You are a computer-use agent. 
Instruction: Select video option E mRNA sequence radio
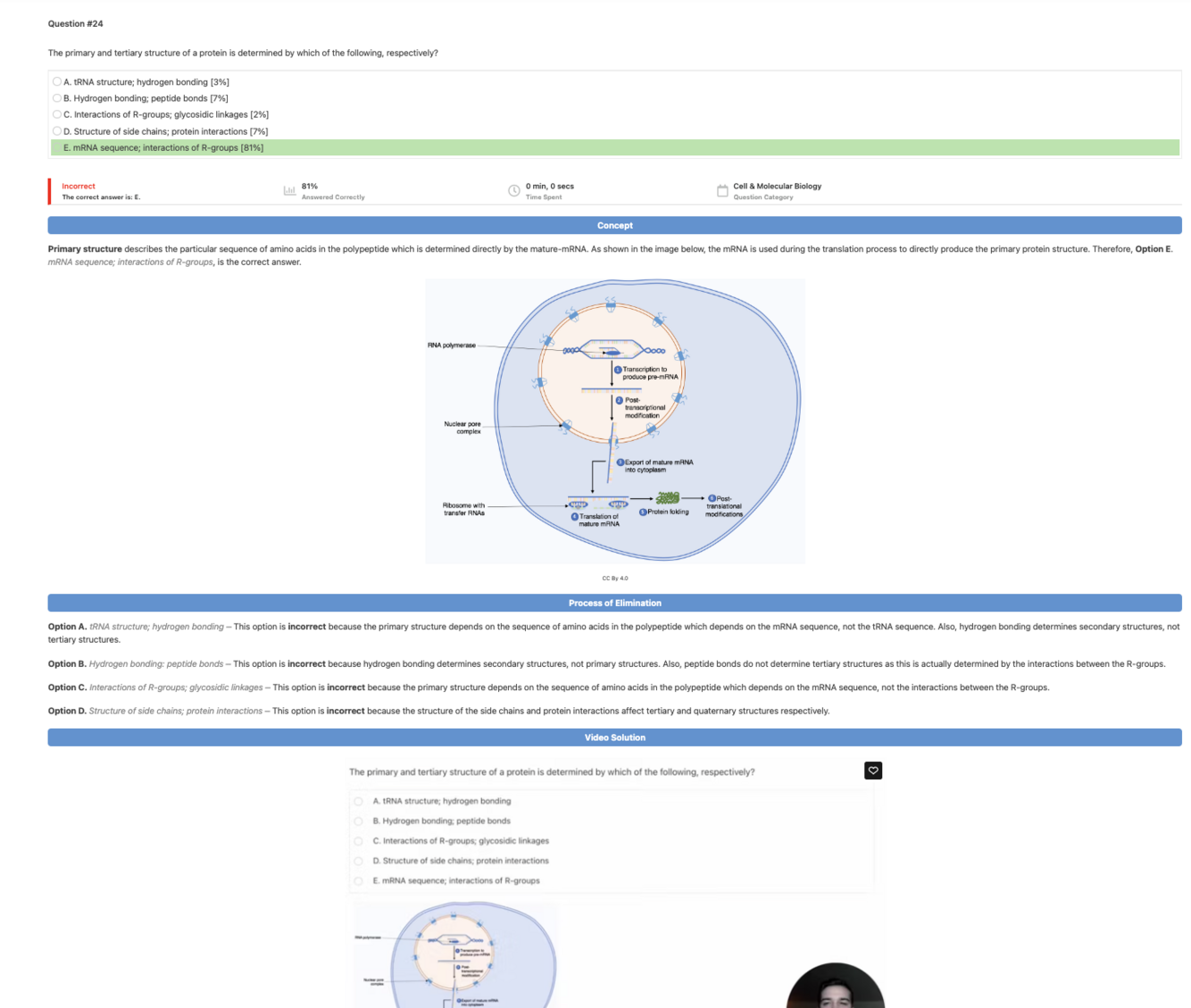tap(359, 880)
